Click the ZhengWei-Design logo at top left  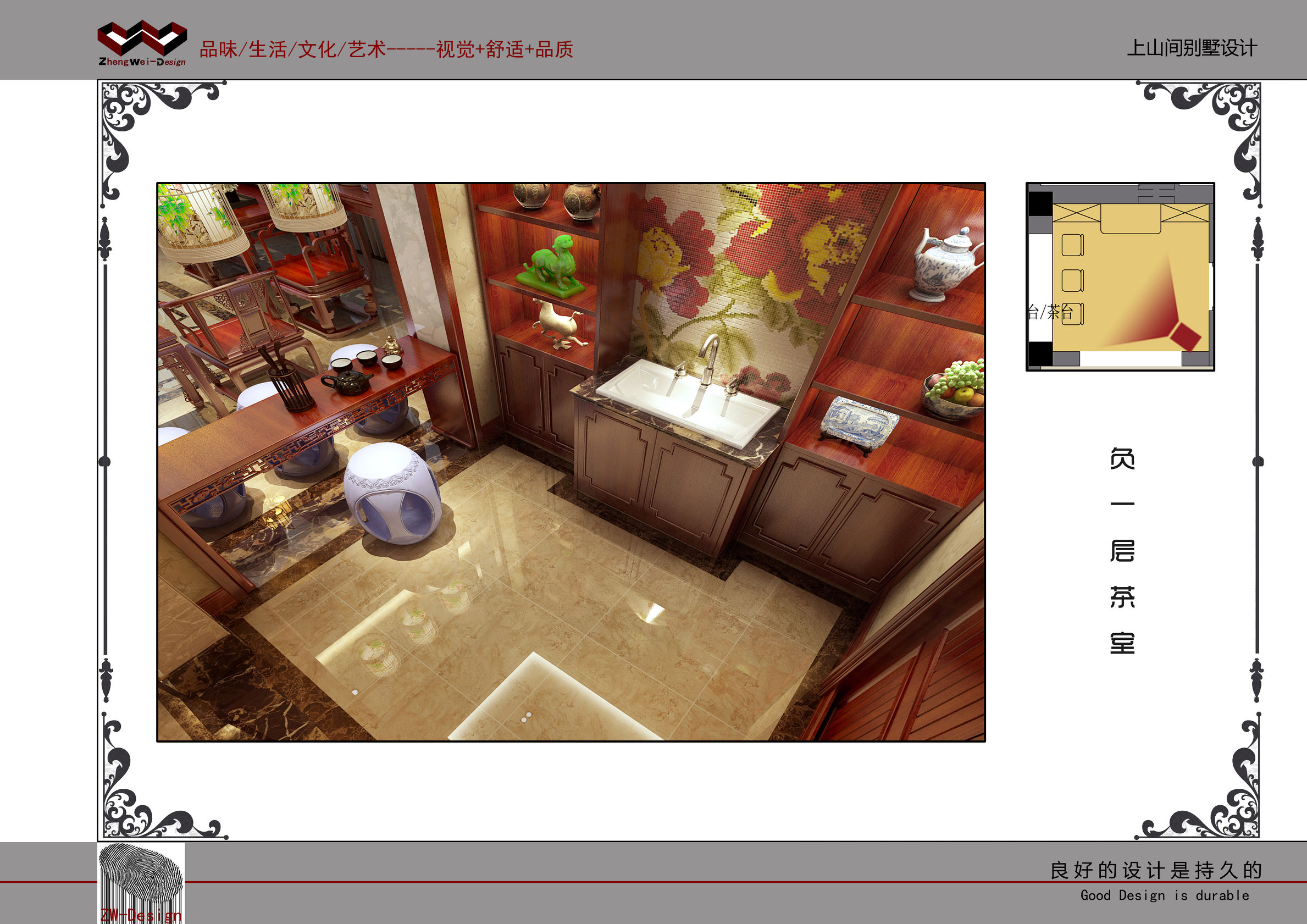pyautogui.click(x=142, y=44)
